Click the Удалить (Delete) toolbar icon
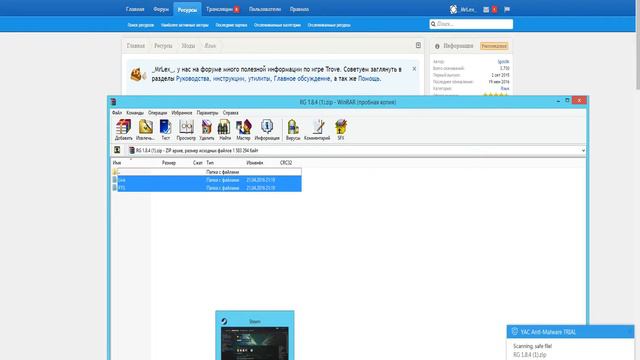 pyautogui.click(x=207, y=130)
